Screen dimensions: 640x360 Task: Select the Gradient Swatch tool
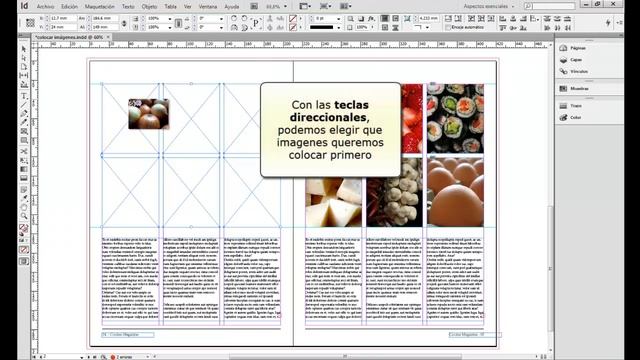click(24, 169)
